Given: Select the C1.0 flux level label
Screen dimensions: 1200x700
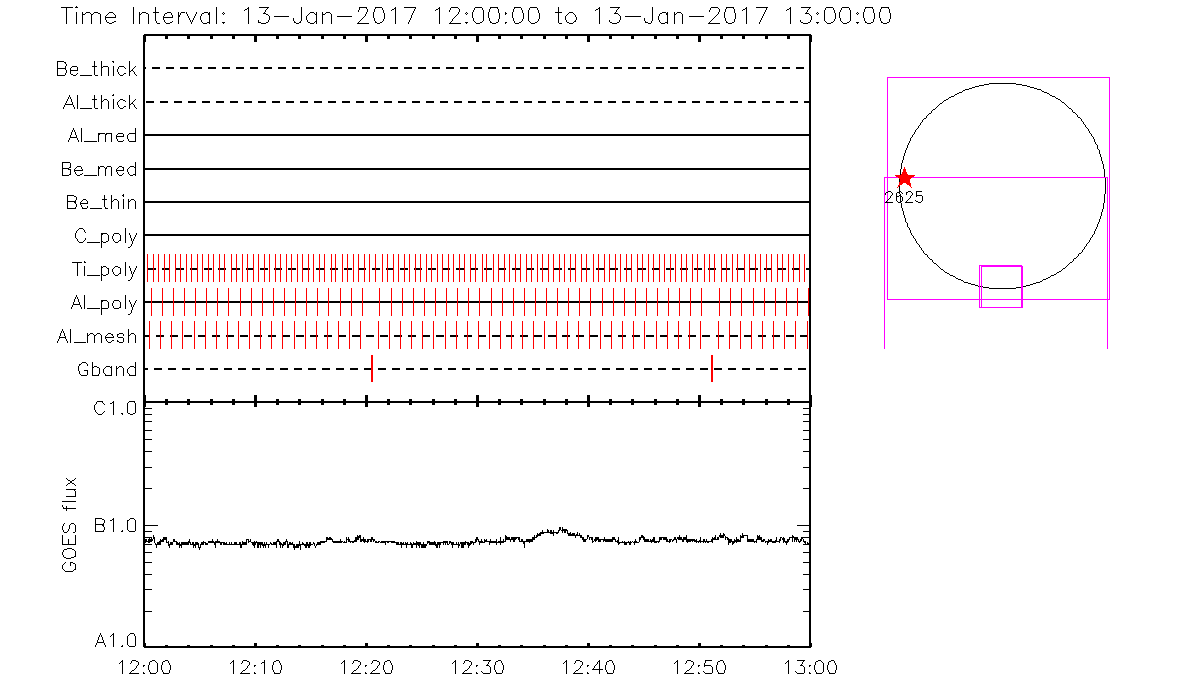Looking at the screenshot, I should pyautogui.click(x=117, y=407).
